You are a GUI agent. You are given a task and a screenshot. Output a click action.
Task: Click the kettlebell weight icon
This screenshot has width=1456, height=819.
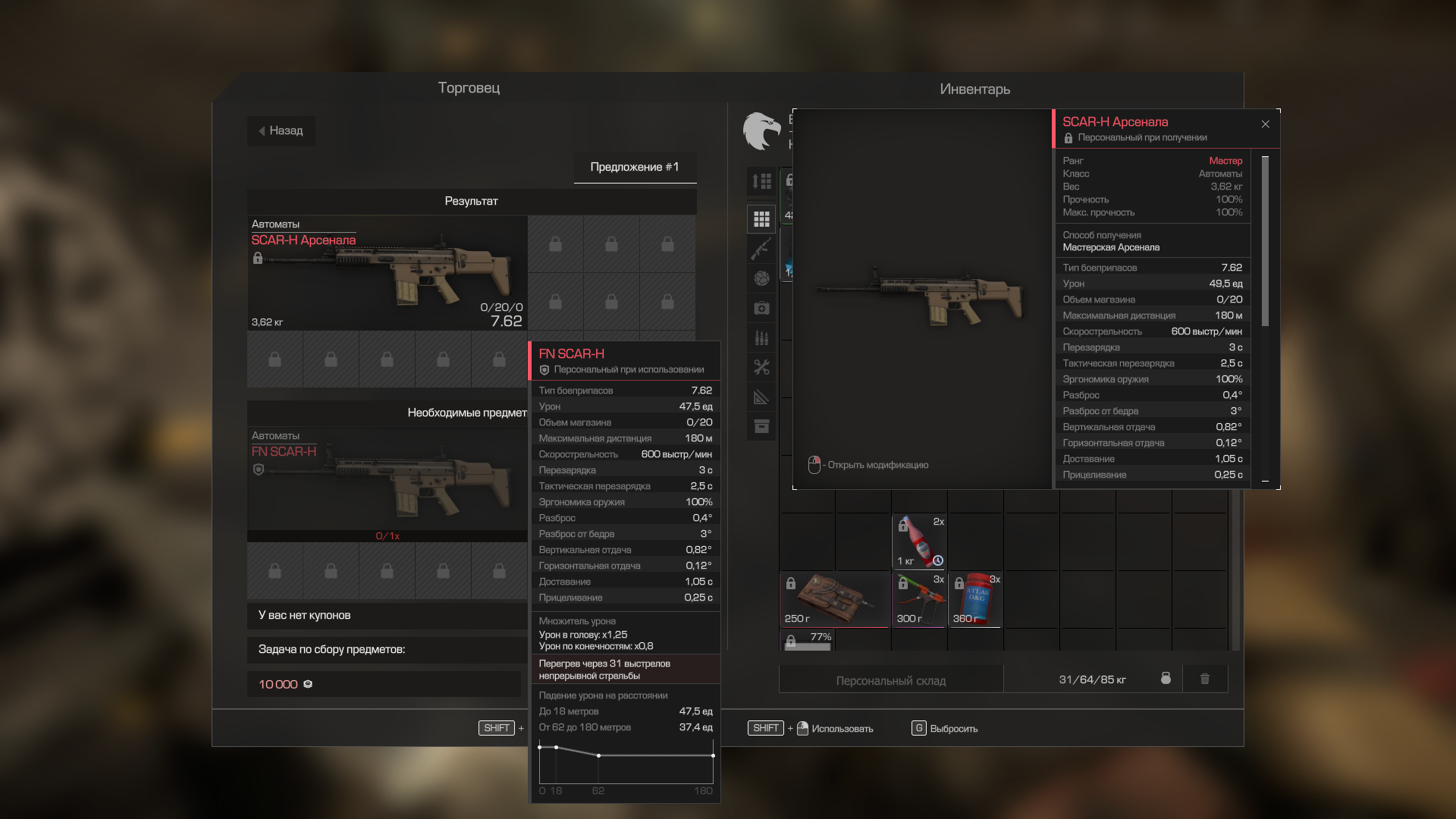1166,678
